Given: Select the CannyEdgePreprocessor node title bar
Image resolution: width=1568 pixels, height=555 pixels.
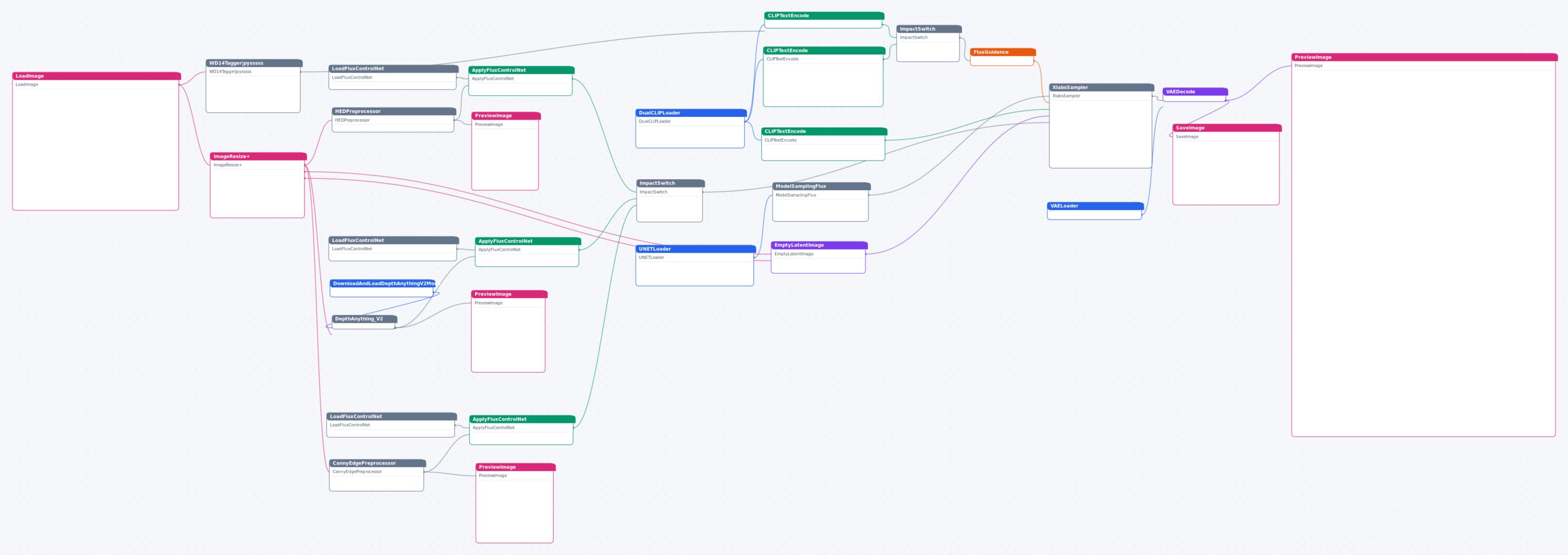Looking at the screenshot, I should coord(378,463).
